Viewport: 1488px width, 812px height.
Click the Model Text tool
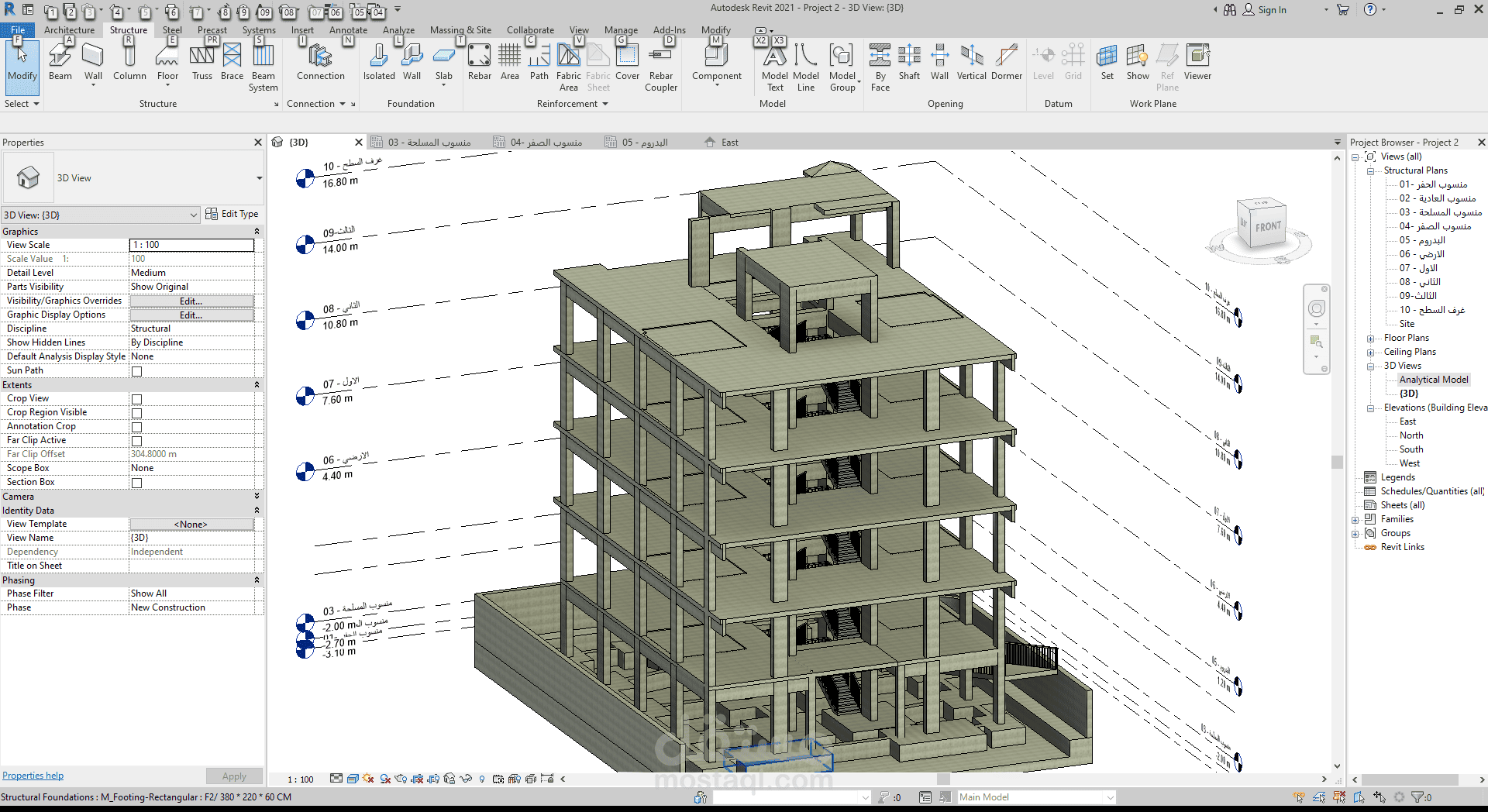pos(775,67)
